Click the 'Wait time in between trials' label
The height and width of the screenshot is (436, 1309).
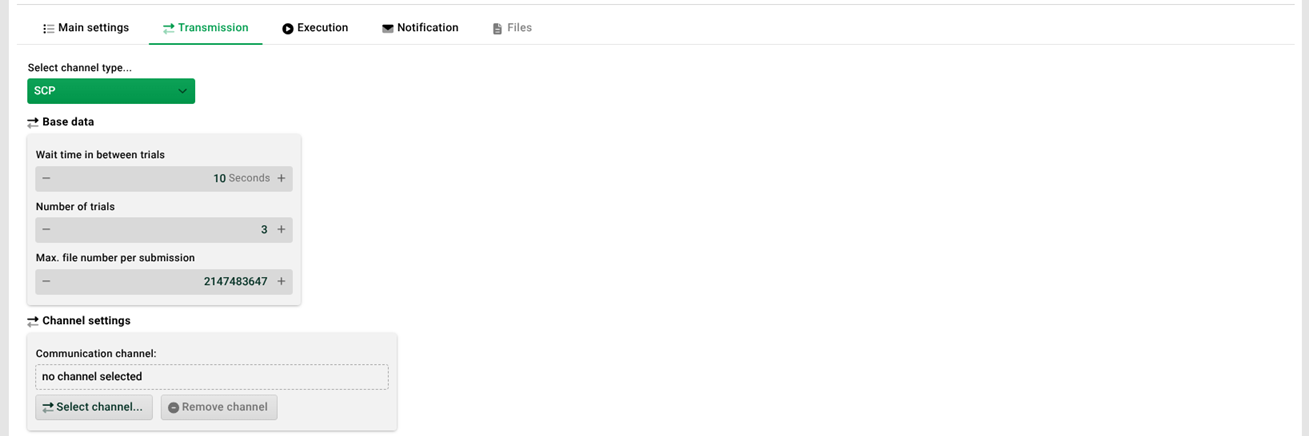pos(100,155)
